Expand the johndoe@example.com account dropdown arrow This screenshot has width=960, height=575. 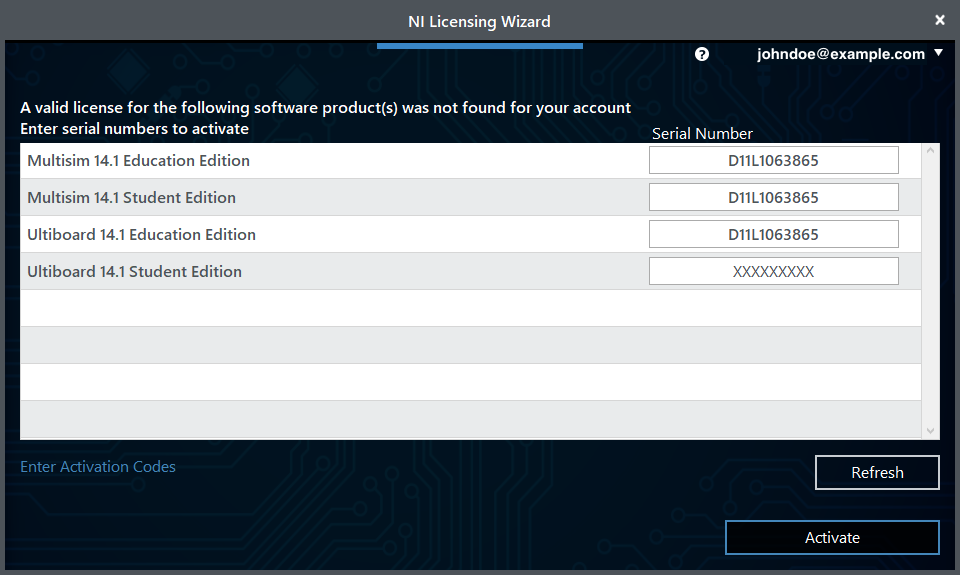[x=938, y=53]
